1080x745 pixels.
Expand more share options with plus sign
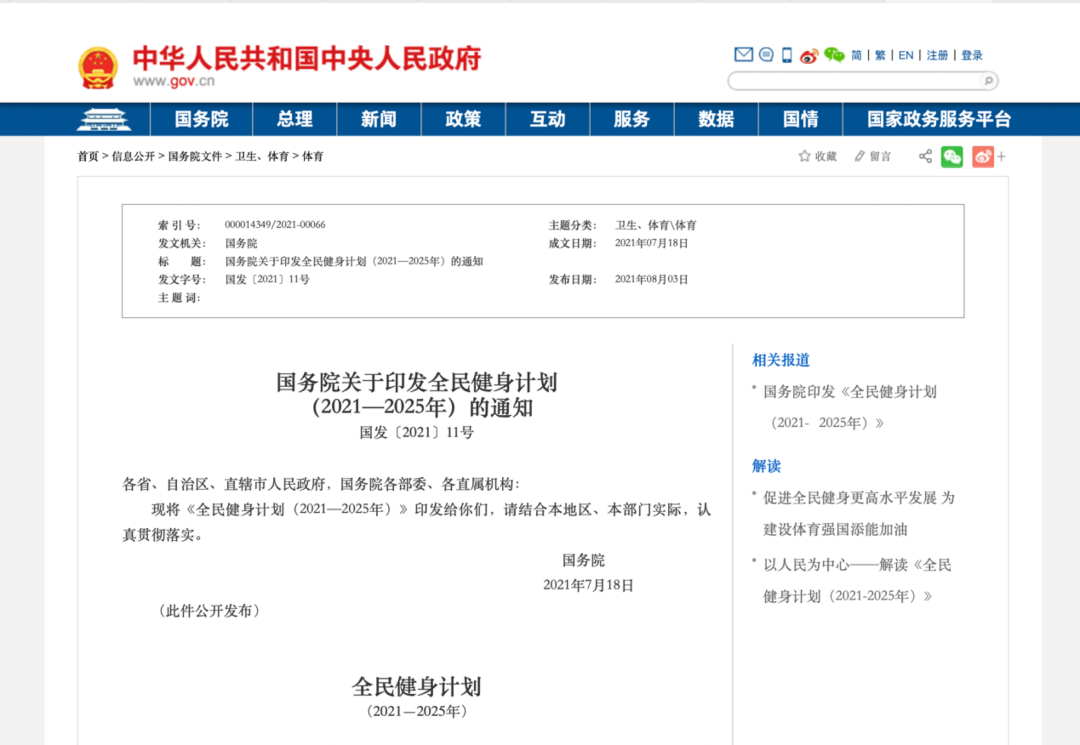[1001, 156]
